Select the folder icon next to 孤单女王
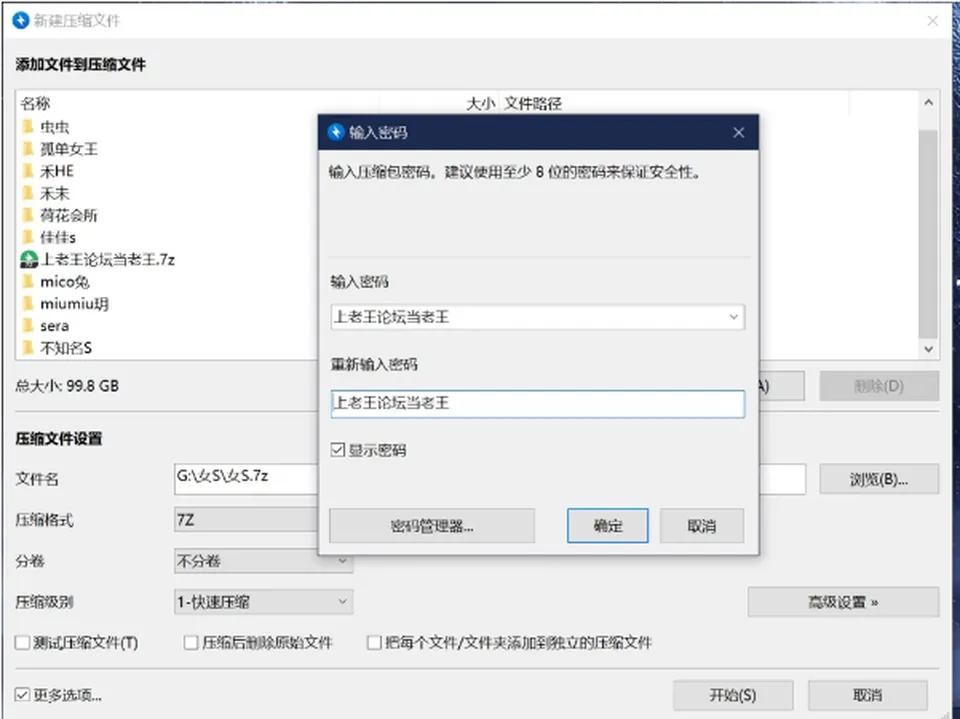The image size is (960, 719). 28,149
